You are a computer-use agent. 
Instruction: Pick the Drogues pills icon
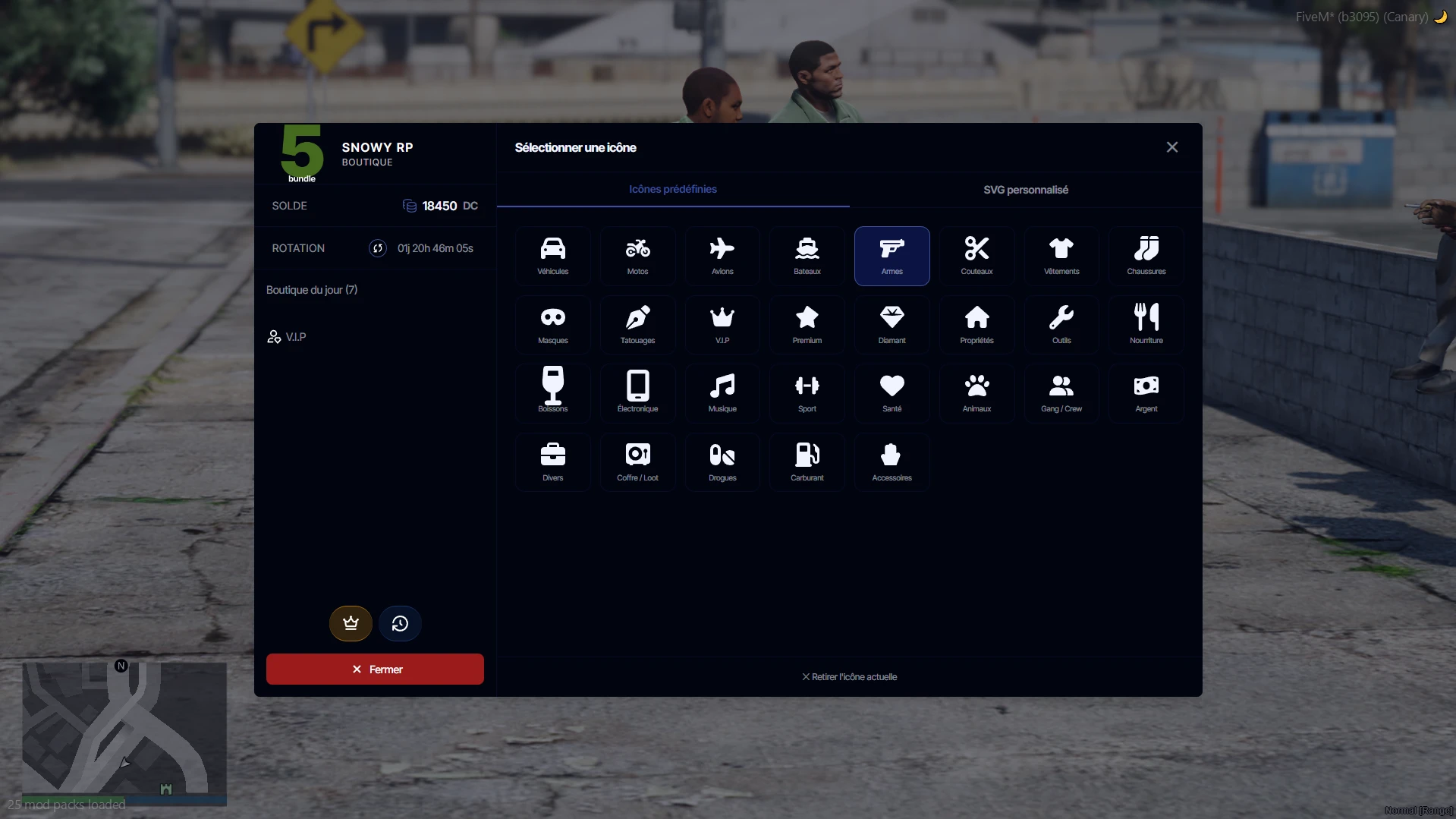point(722,462)
